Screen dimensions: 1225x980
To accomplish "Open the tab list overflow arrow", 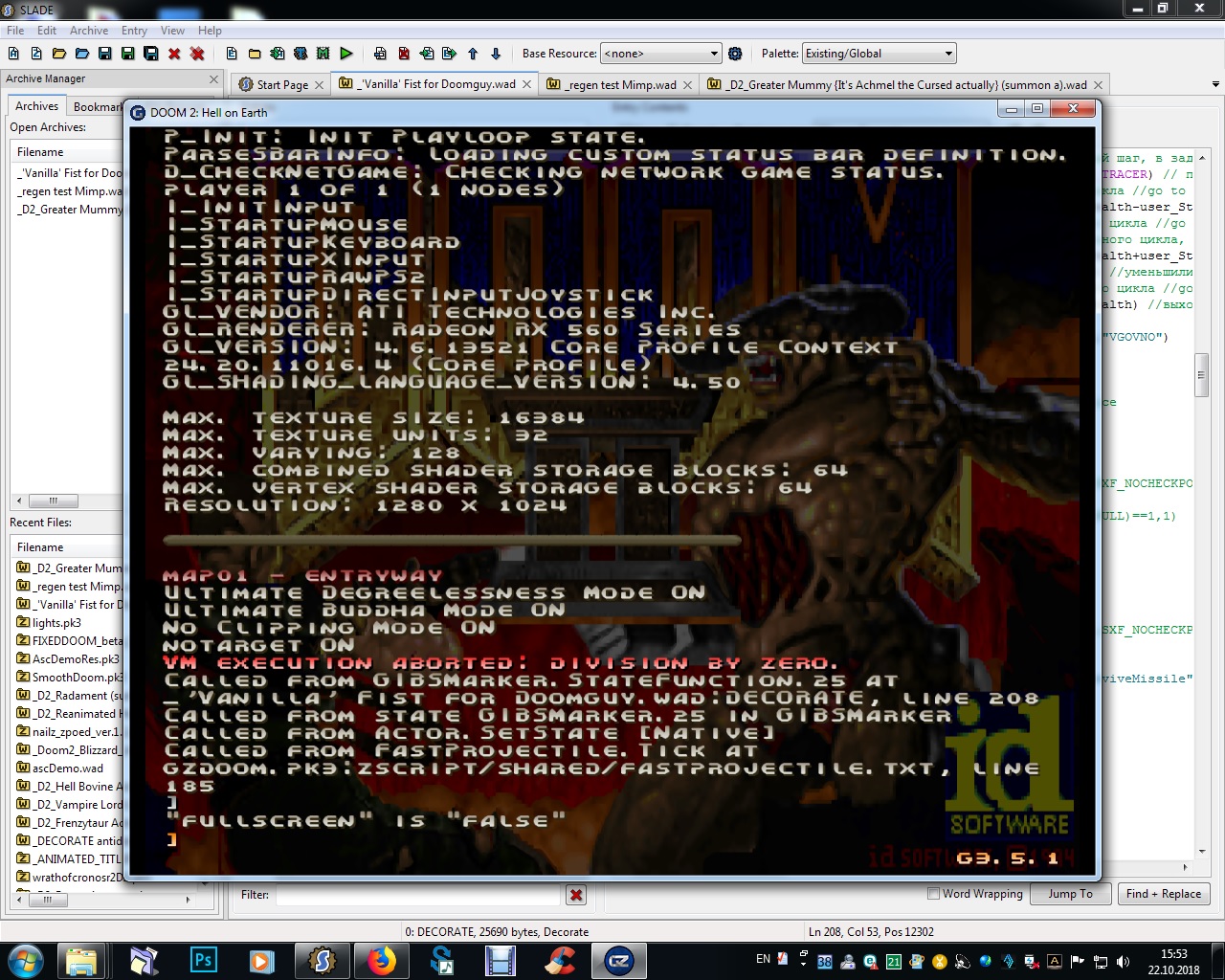I will coord(1215,84).
